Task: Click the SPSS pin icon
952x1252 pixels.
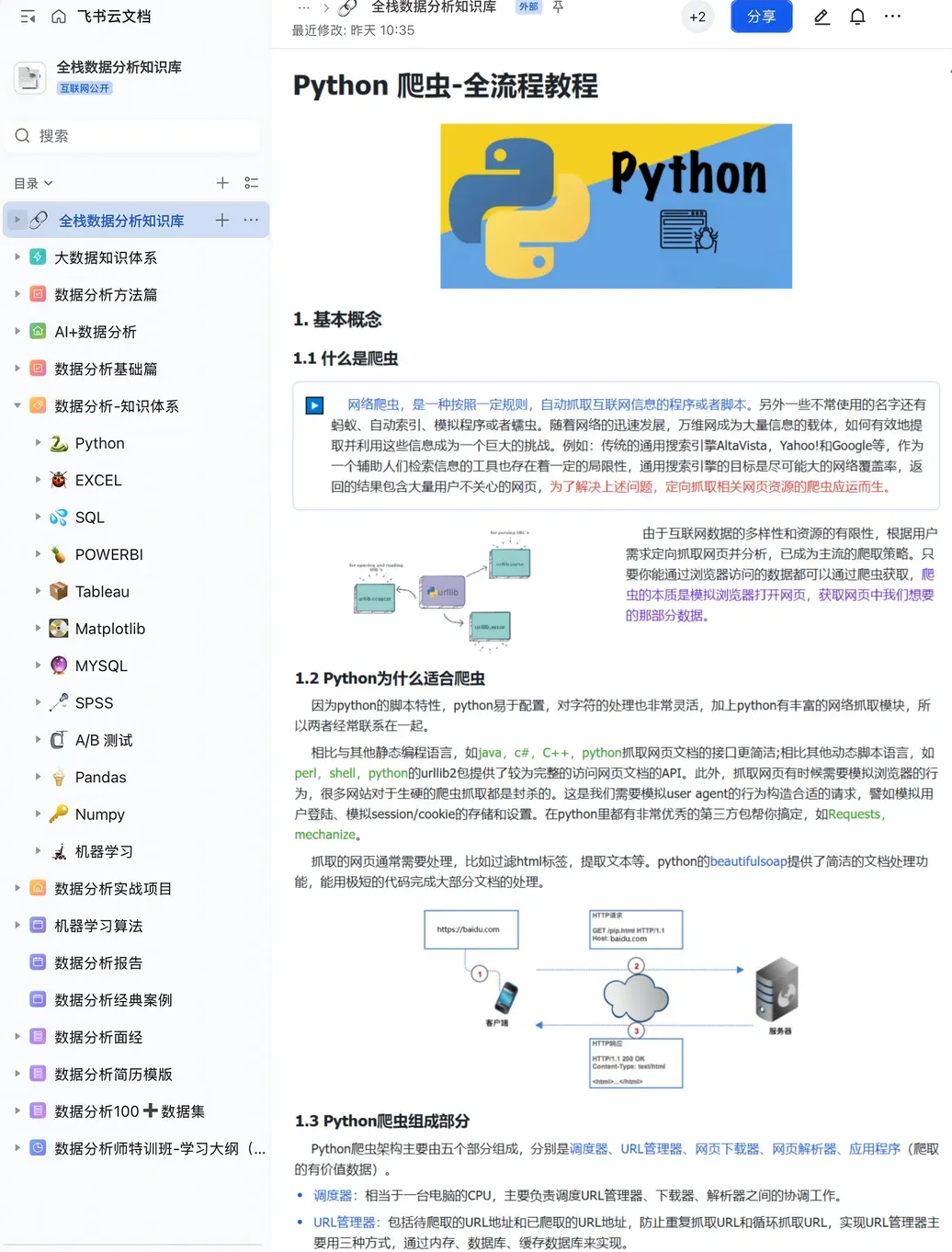Action: click(59, 702)
